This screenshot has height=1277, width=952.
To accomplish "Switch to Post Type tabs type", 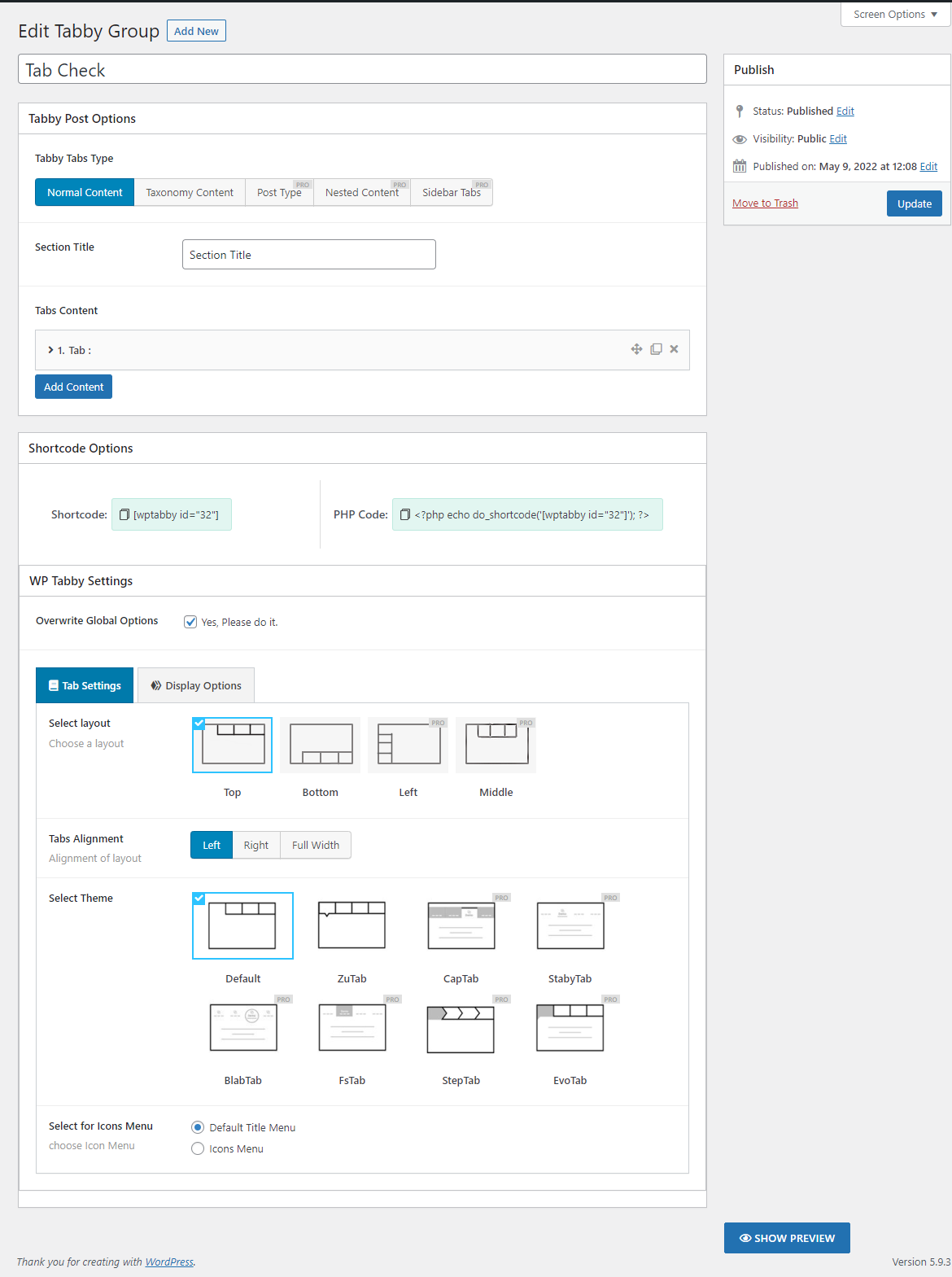I will (279, 192).
